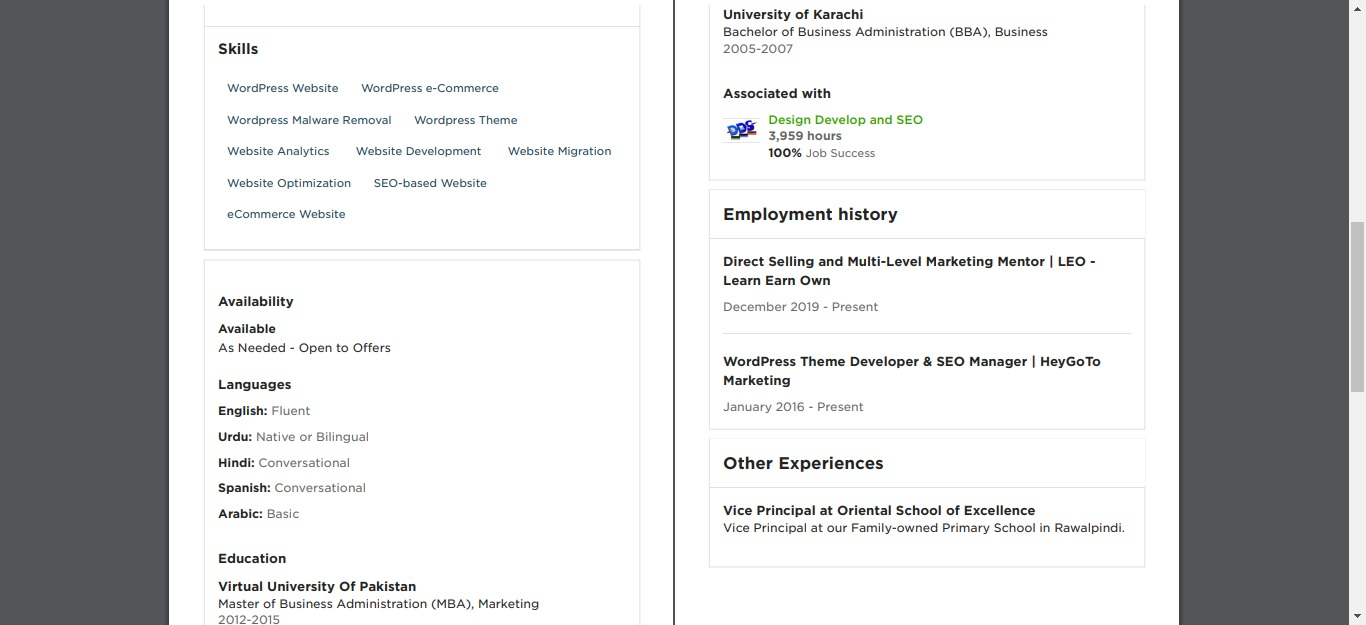Click the University of Karachi education entry
Screen dimensions: 1366x625
click(x=793, y=15)
